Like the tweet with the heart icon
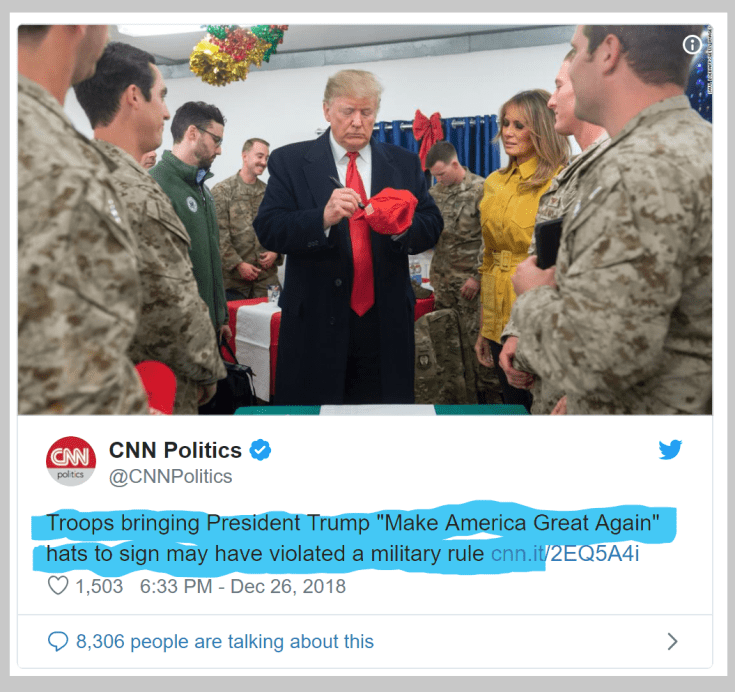This screenshot has height=692, width=735. coord(58,586)
